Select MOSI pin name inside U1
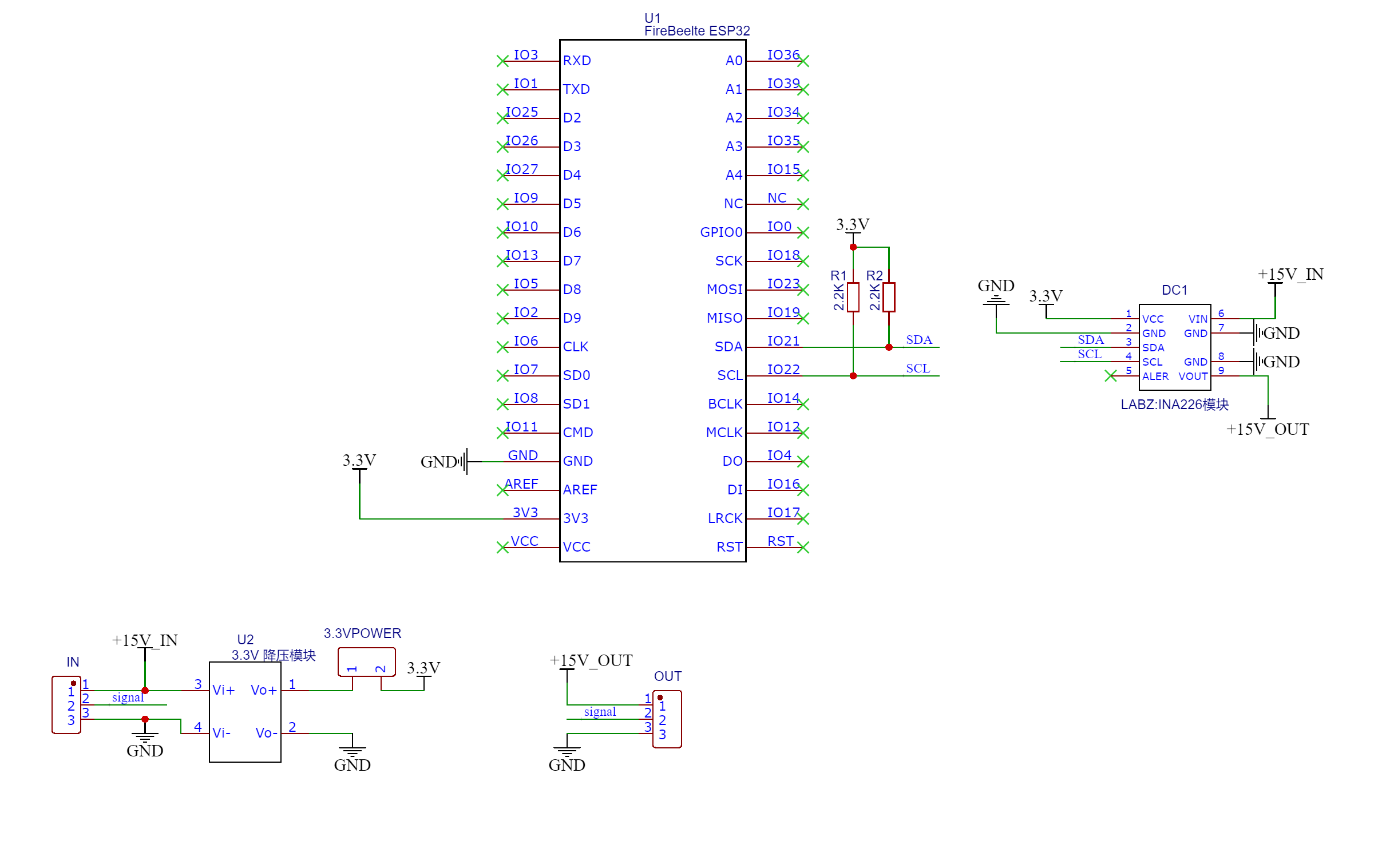This screenshot has height=868, width=1390. coord(724,290)
